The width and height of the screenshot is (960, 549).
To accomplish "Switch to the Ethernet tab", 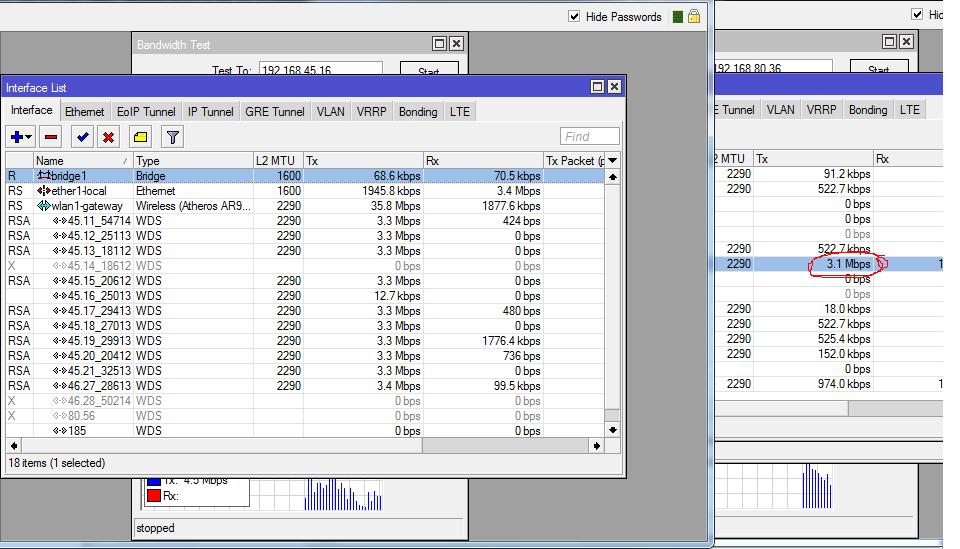I will tap(84, 112).
